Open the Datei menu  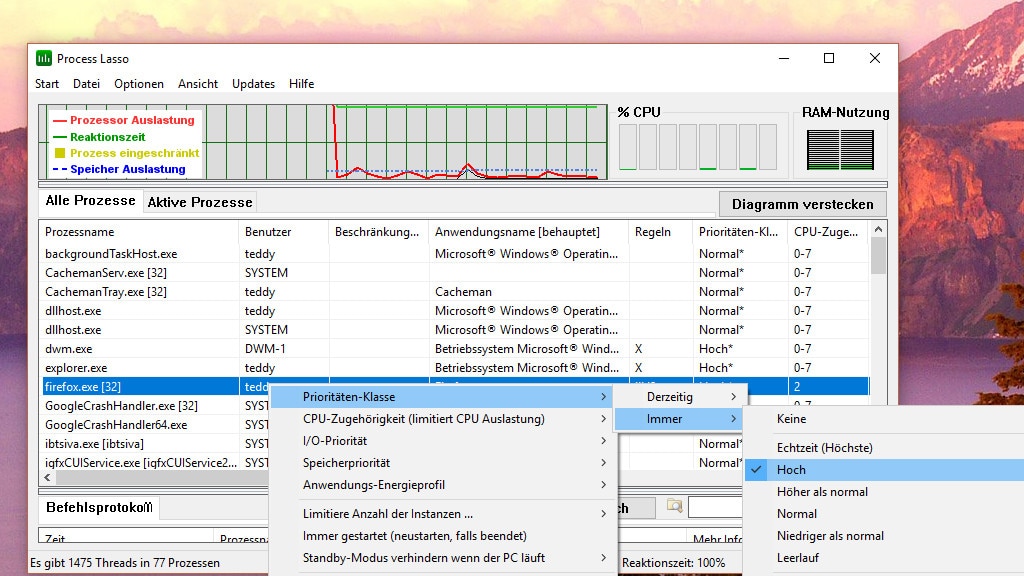point(86,84)
